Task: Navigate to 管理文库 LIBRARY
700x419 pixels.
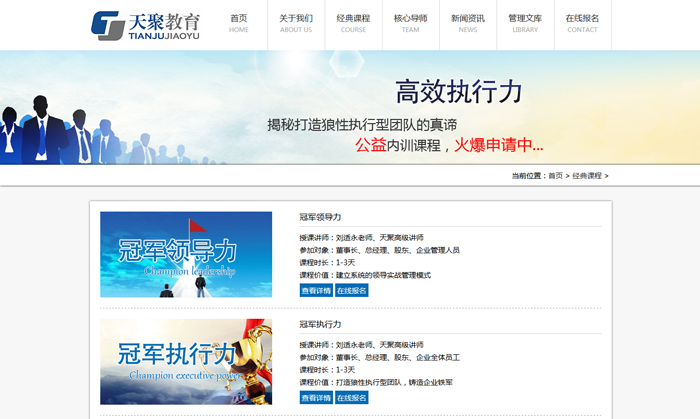Action: [x=525, y=23]
